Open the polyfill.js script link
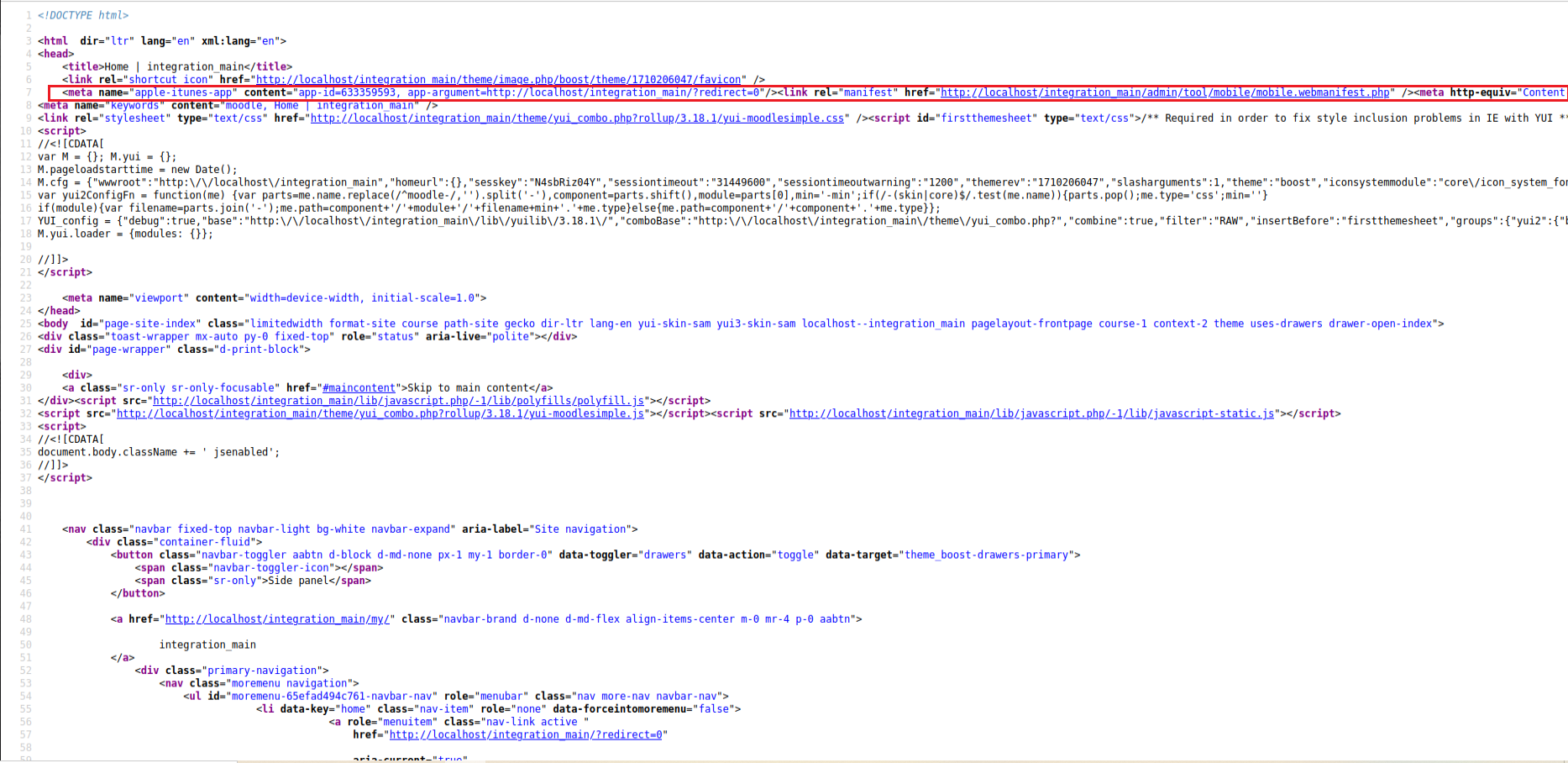This screenshot has height=763, width=1568. point(398,401)
